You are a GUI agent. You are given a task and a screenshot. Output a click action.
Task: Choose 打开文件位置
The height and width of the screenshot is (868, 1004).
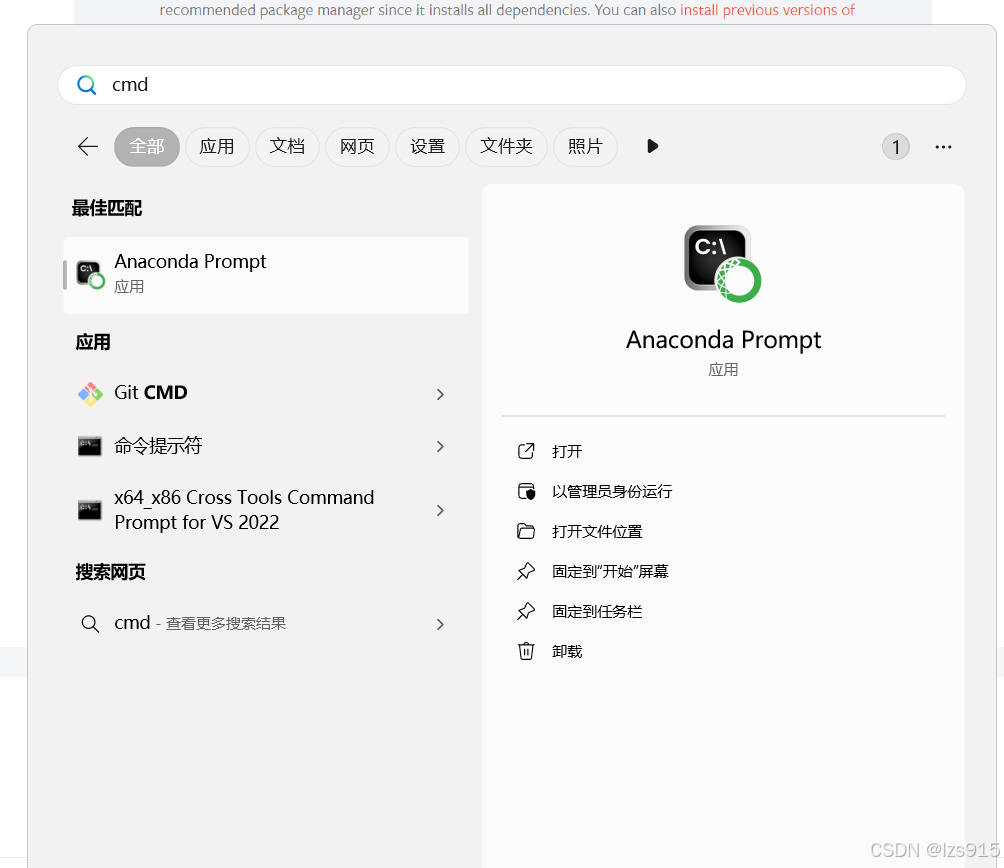point(597,532)
